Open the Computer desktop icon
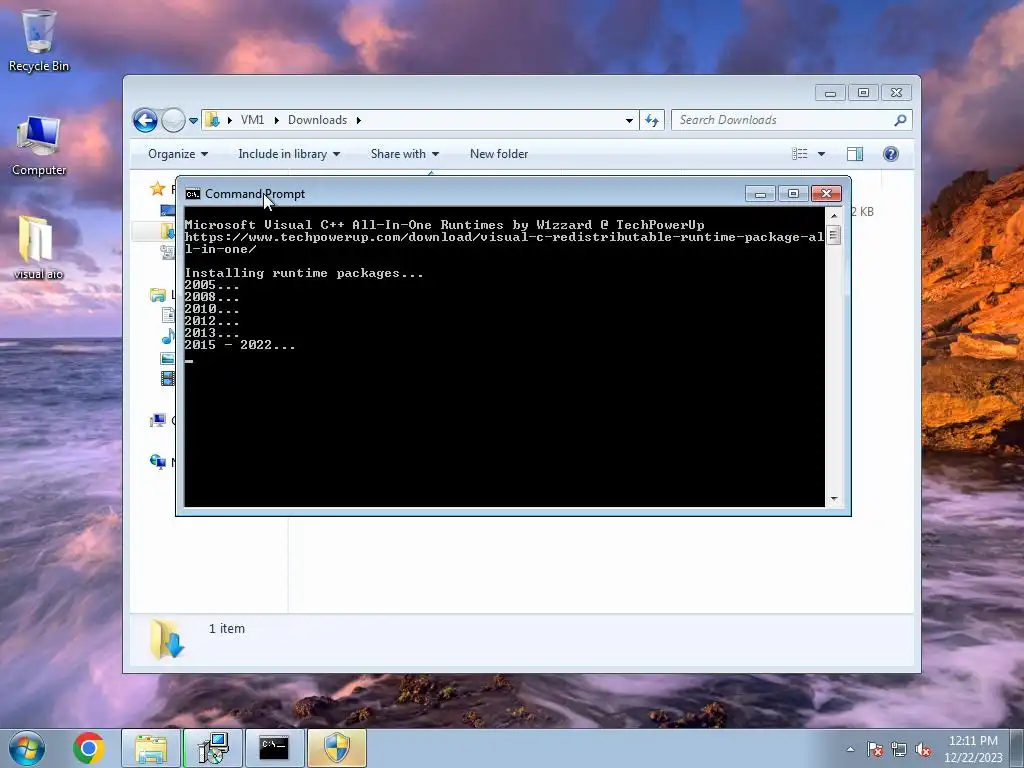Screen dimensions: 1024x768 coord(38,145)
